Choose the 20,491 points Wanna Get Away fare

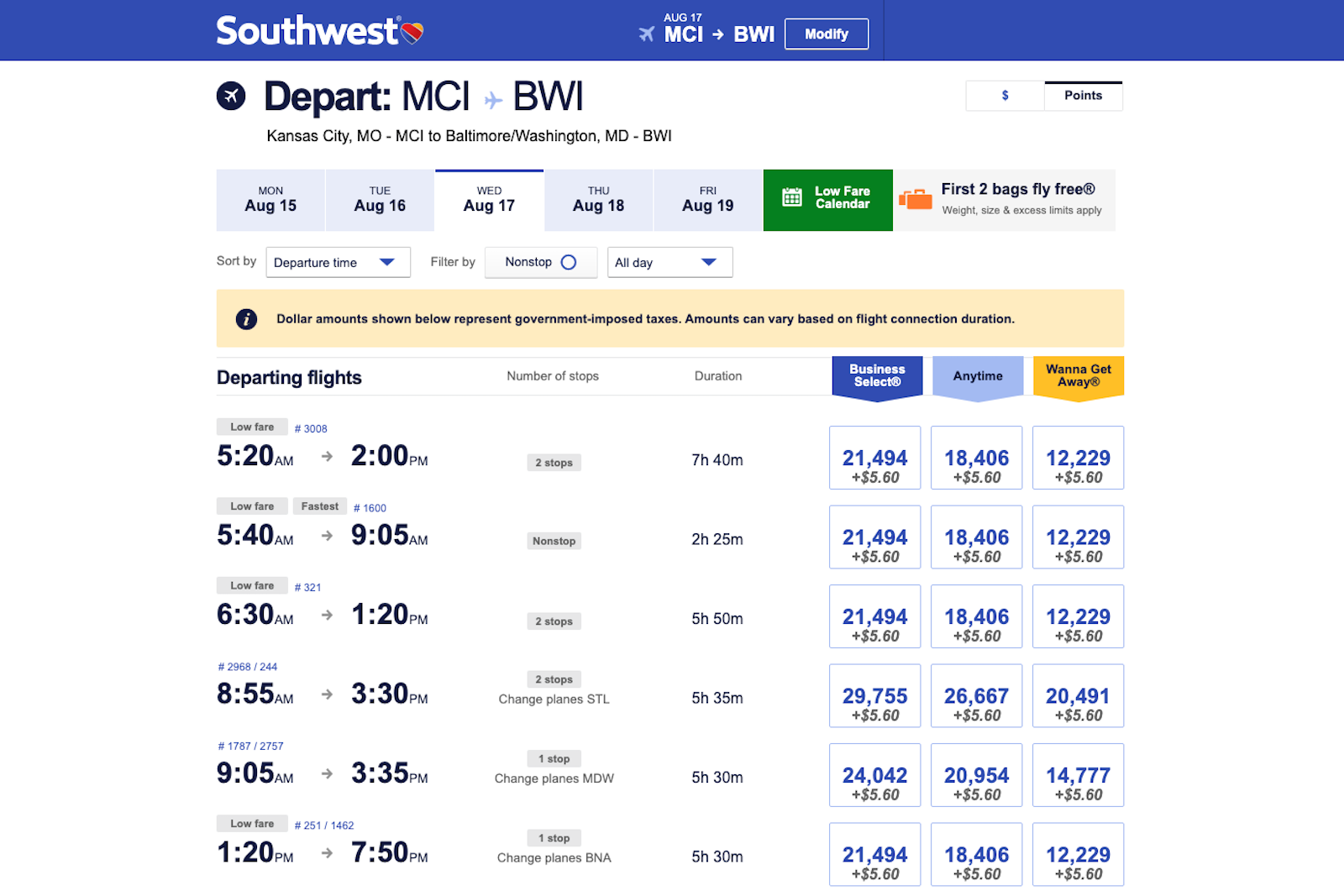1078,696
